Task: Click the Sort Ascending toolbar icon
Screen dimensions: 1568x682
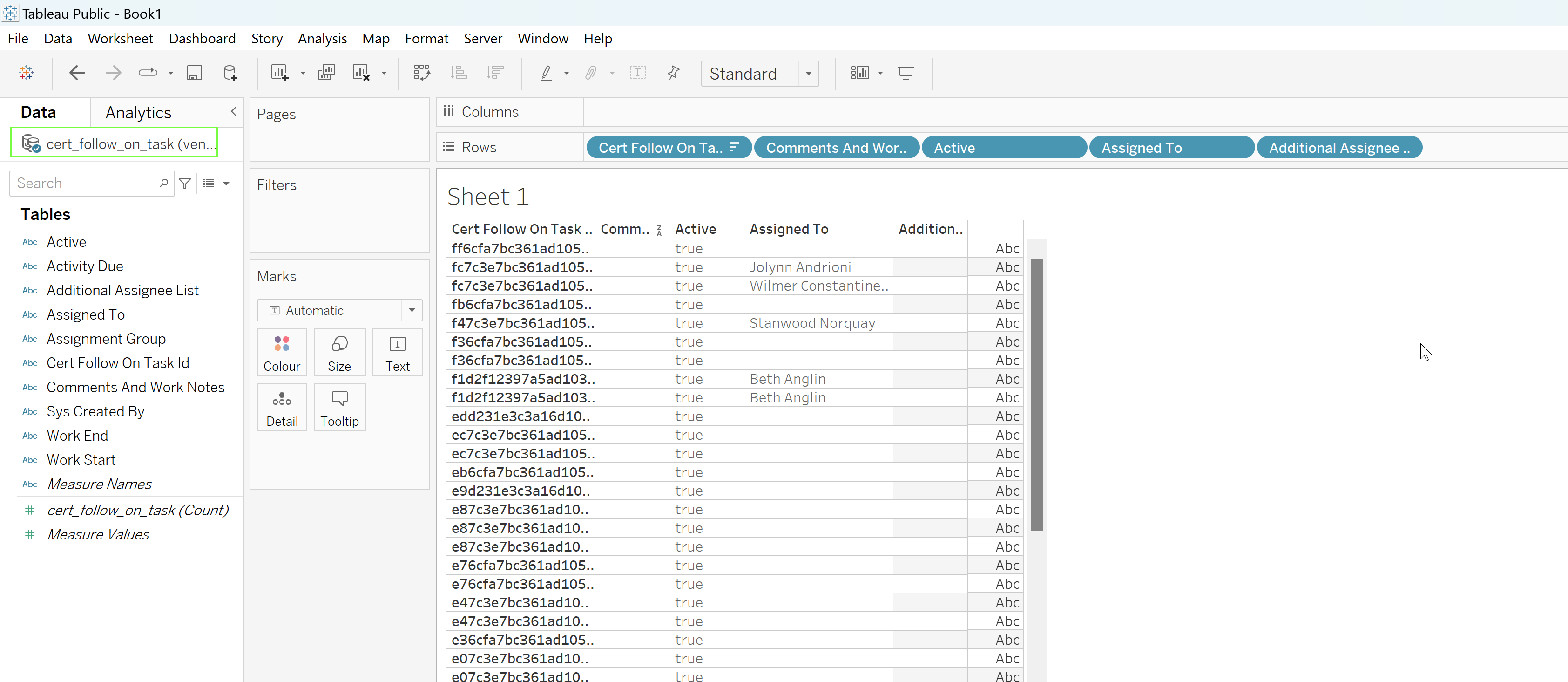Action: (x=459, y=73)
